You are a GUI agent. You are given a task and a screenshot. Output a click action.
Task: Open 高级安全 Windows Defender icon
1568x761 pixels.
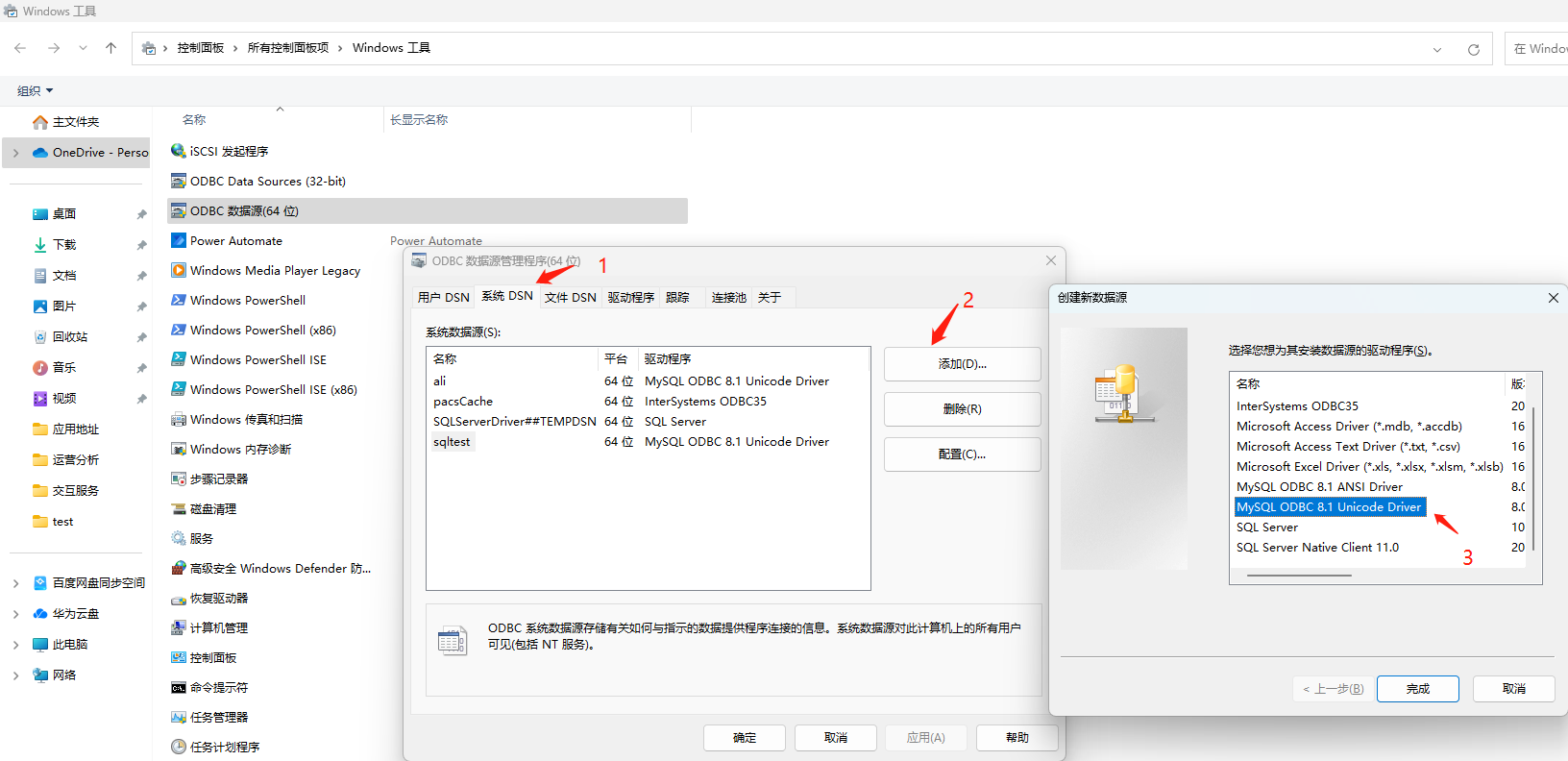(178, 568)
